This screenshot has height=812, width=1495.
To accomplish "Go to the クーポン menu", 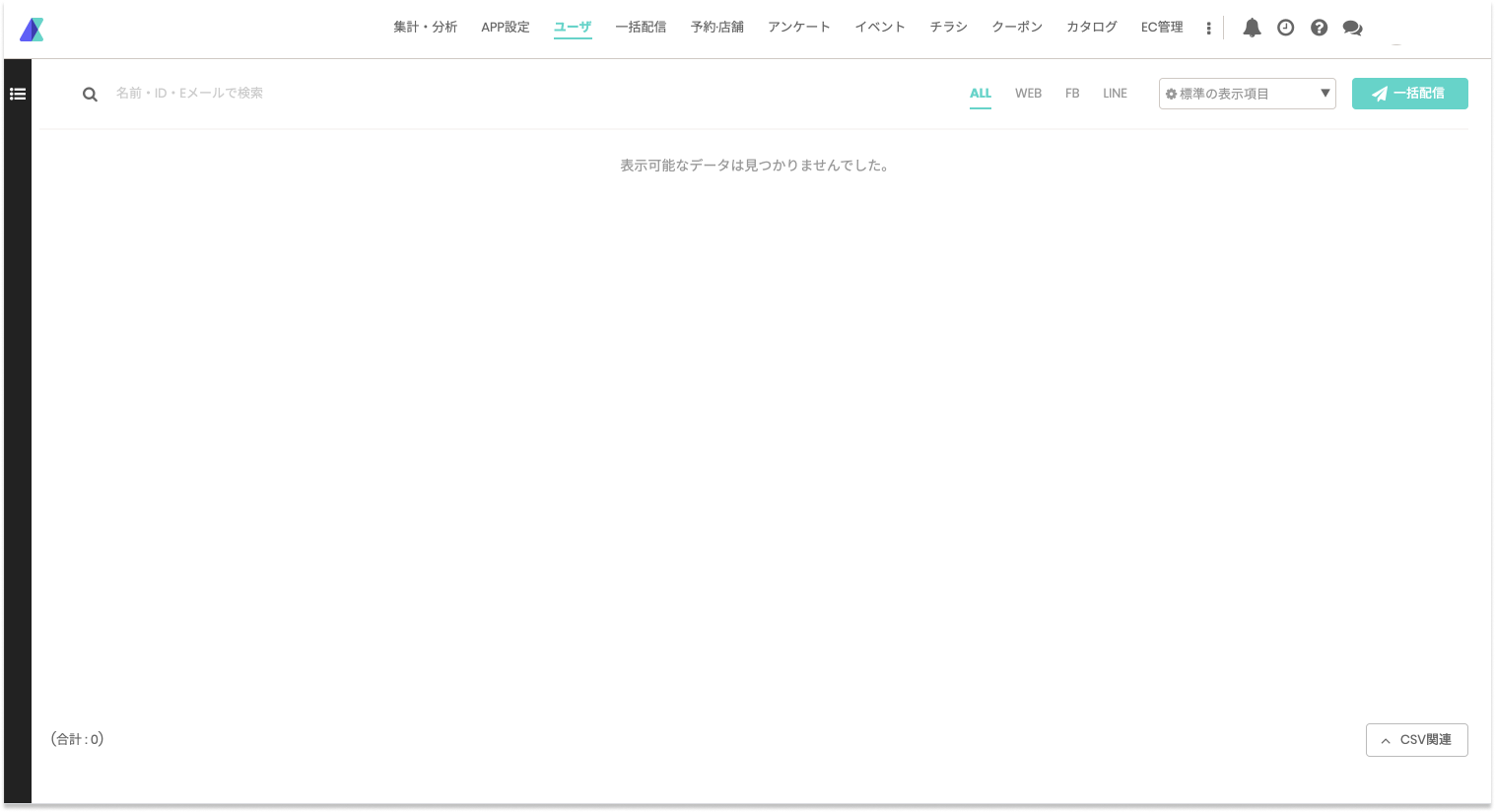I will pyautogui.click(x=1017, y=28).
